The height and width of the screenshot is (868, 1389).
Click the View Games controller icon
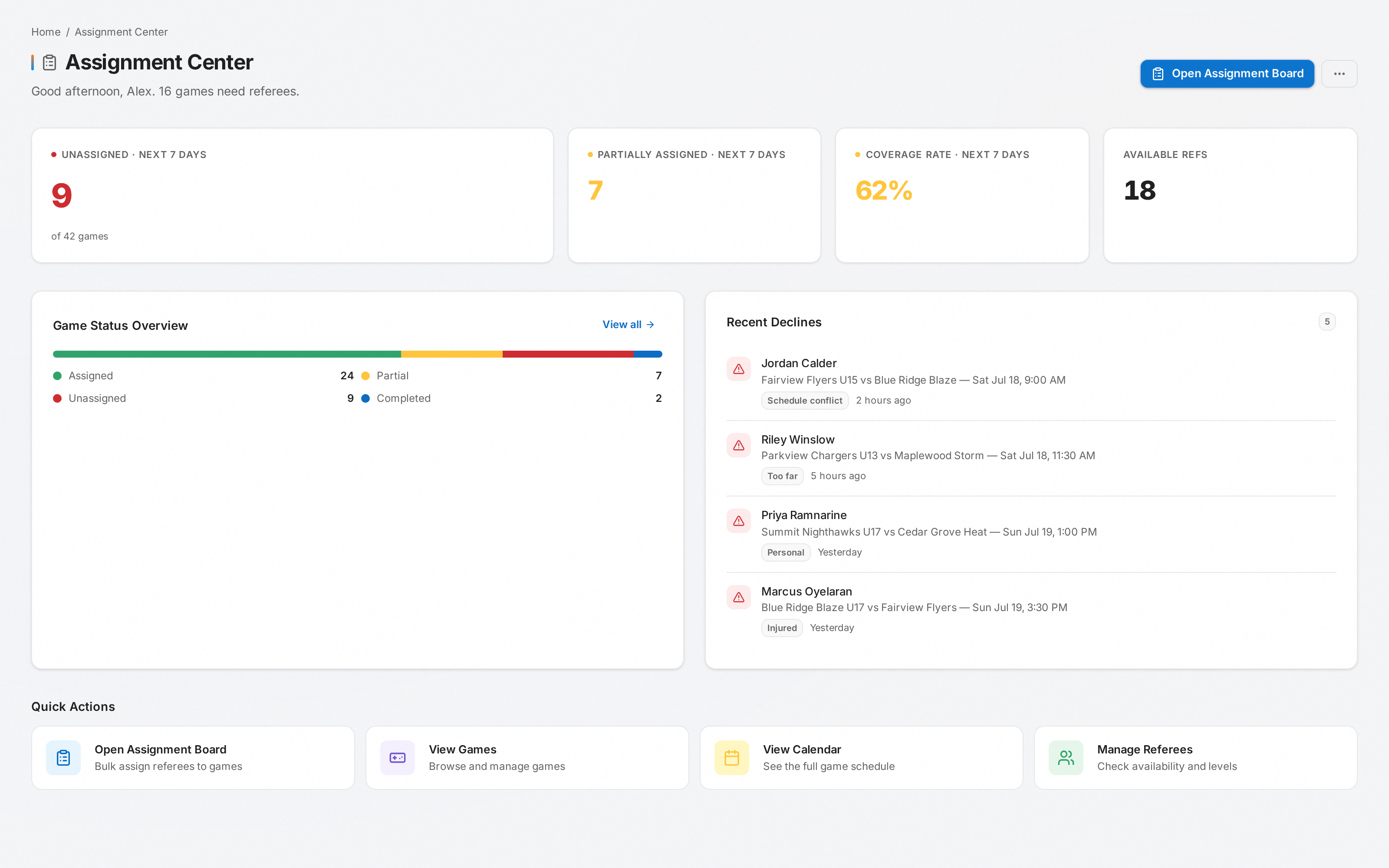coord(397,758)
